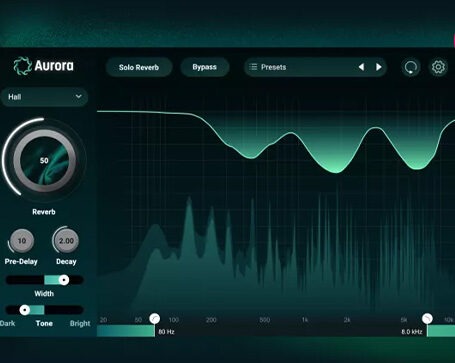The height and width of the screenshot is (363, 455).
Task: Click the 'Tone' slider label
Action: point(44,323)
